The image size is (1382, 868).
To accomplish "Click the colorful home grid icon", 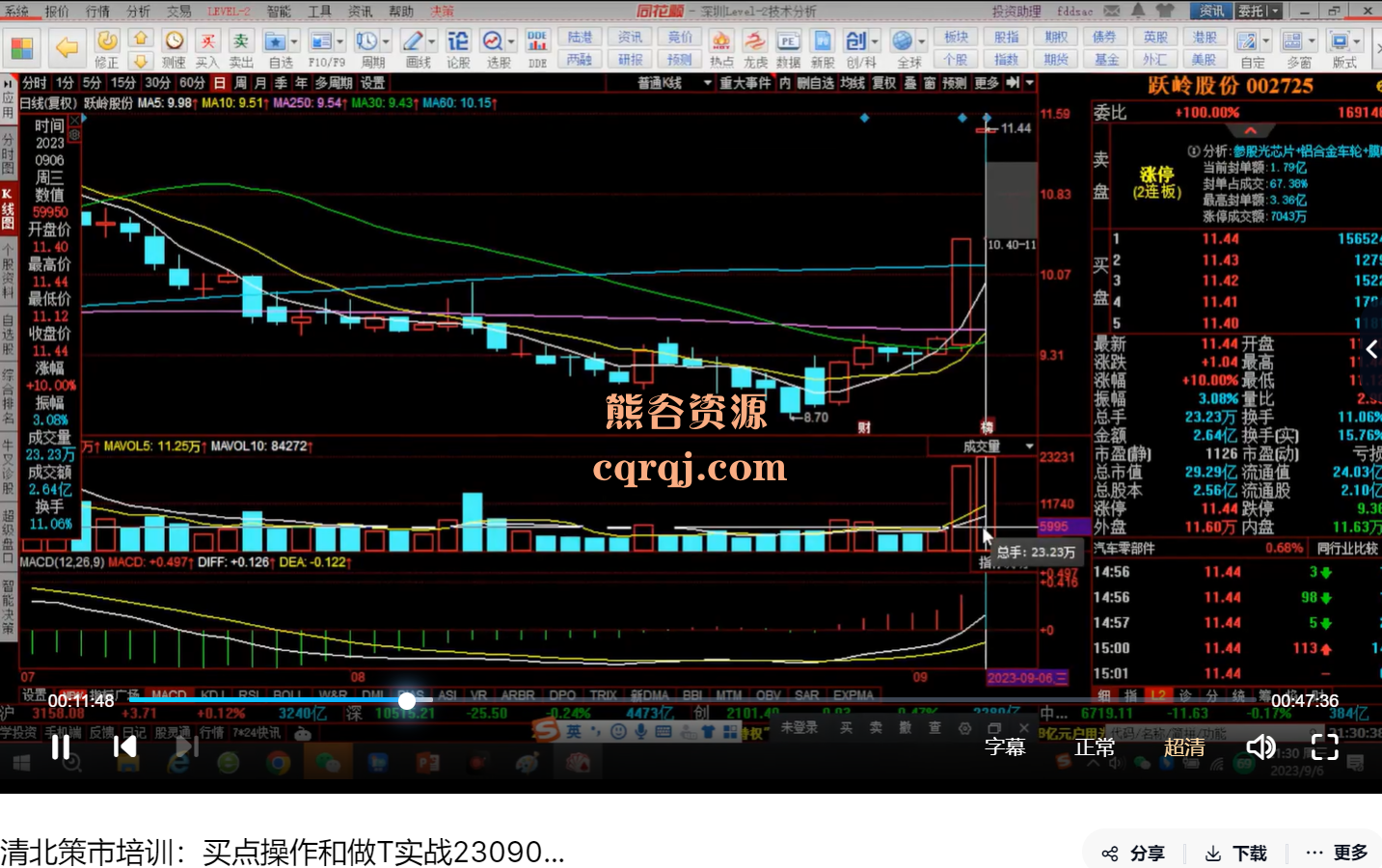I will (21, 47).
